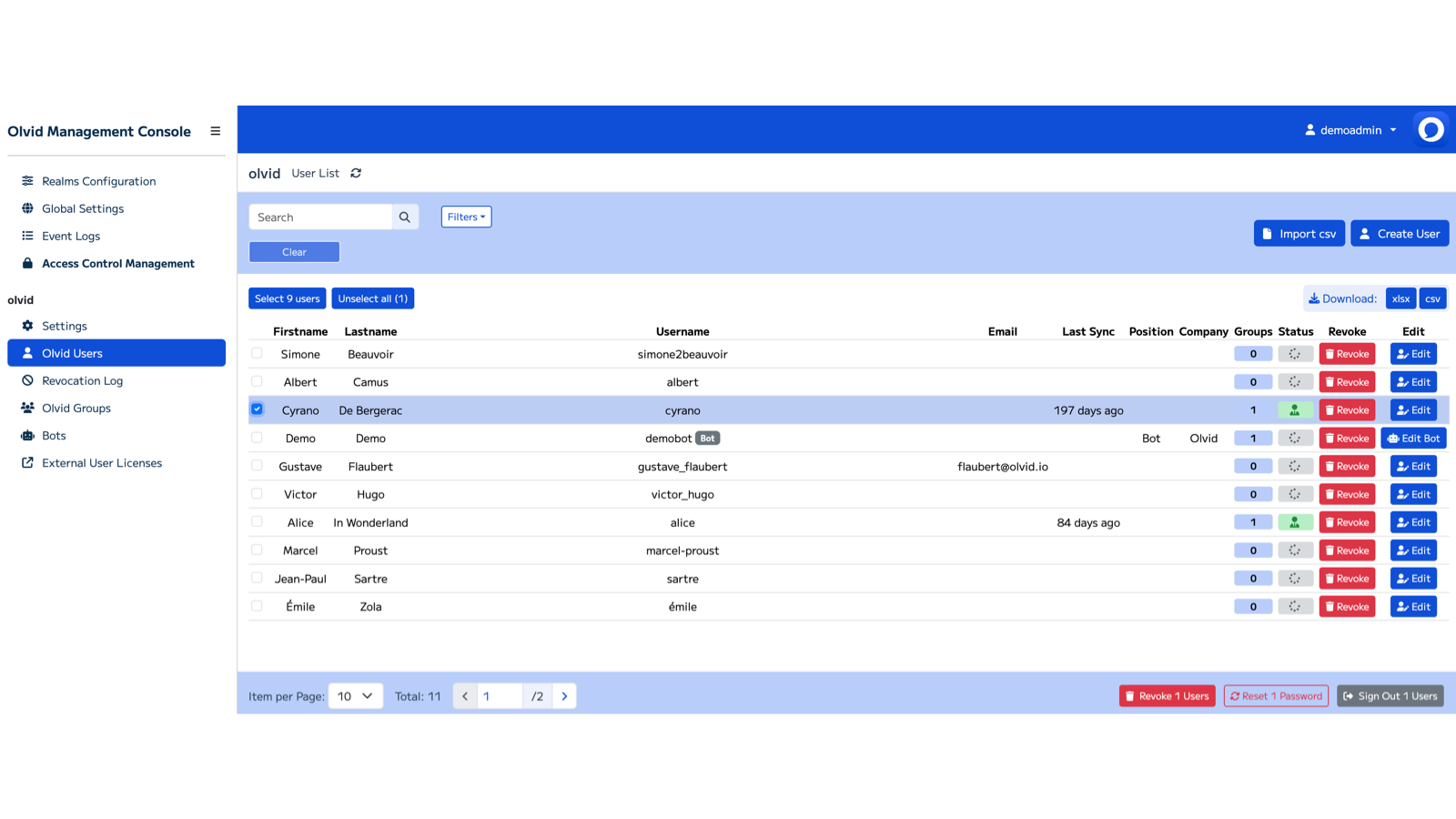Click the Clear search button
This screenshot has width=1456, height=819.
[x=294, y=252]
